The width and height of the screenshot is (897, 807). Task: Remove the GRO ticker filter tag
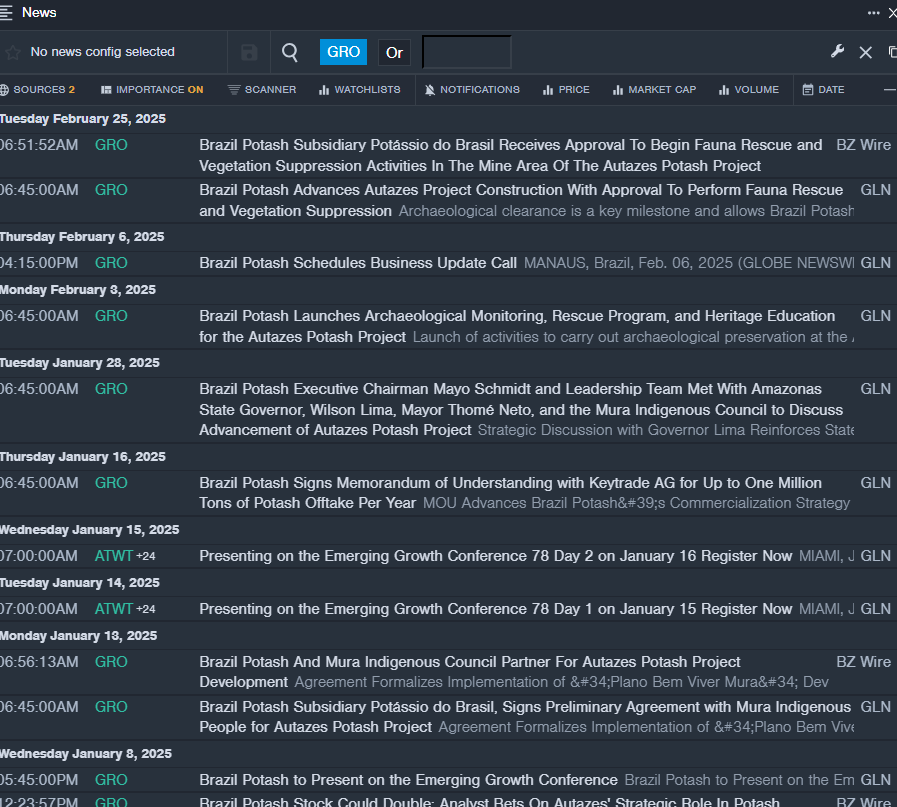[x=343, y=52]
